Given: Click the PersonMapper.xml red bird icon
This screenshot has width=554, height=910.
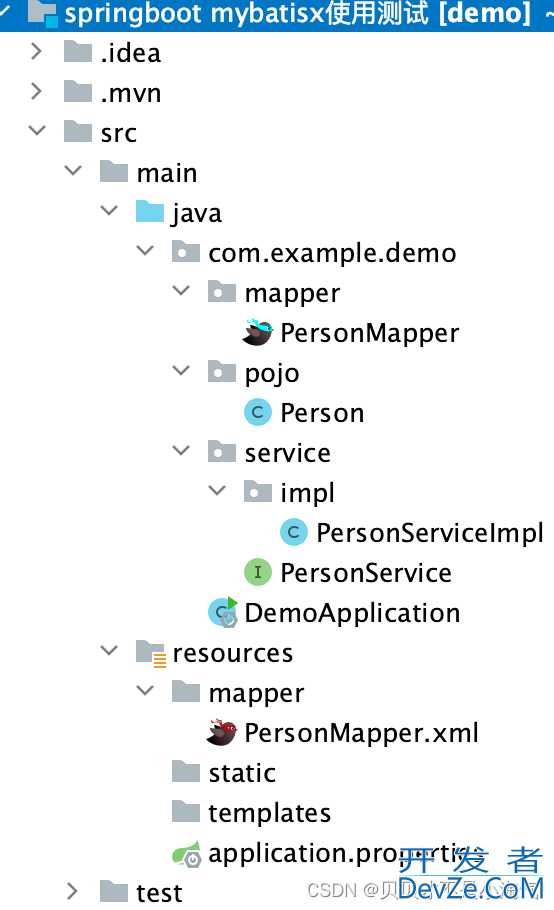Looking at the screenshot, I should [222, 732].
